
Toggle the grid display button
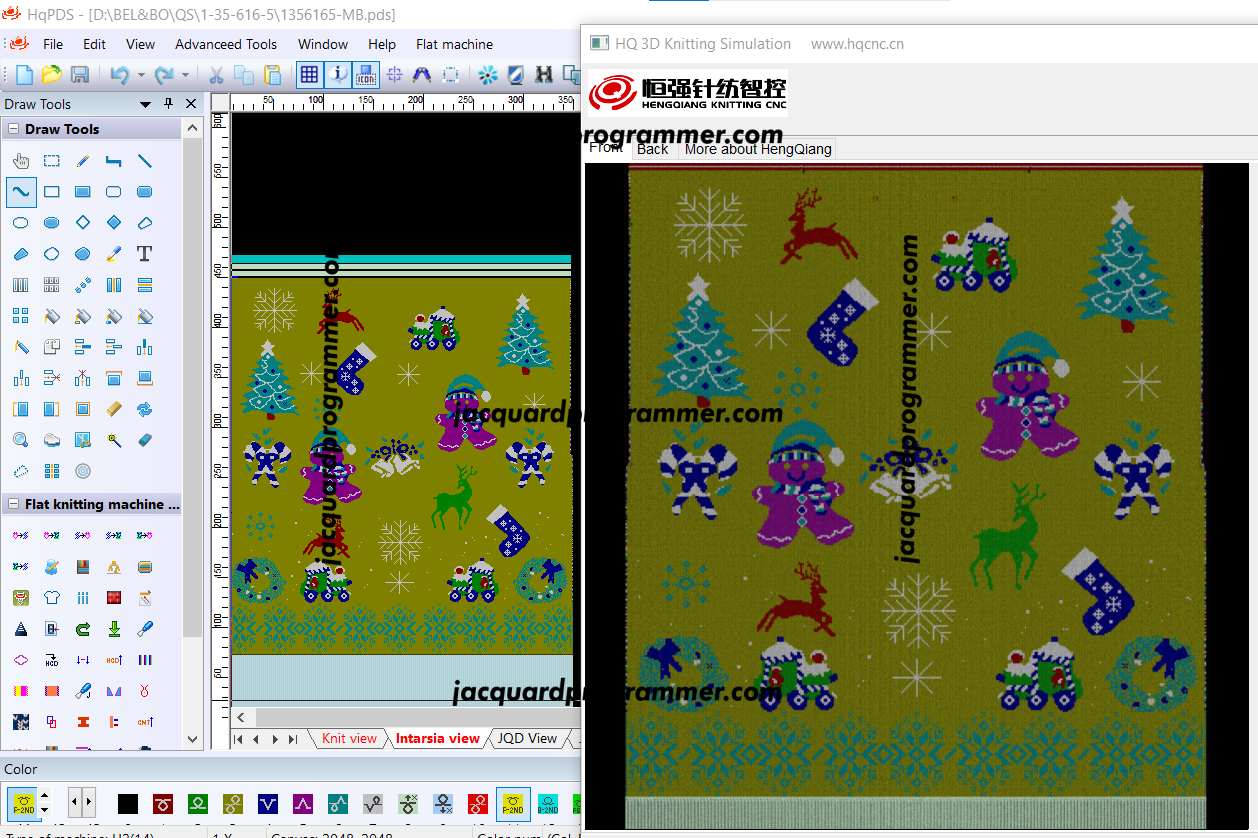click(309, 75)
